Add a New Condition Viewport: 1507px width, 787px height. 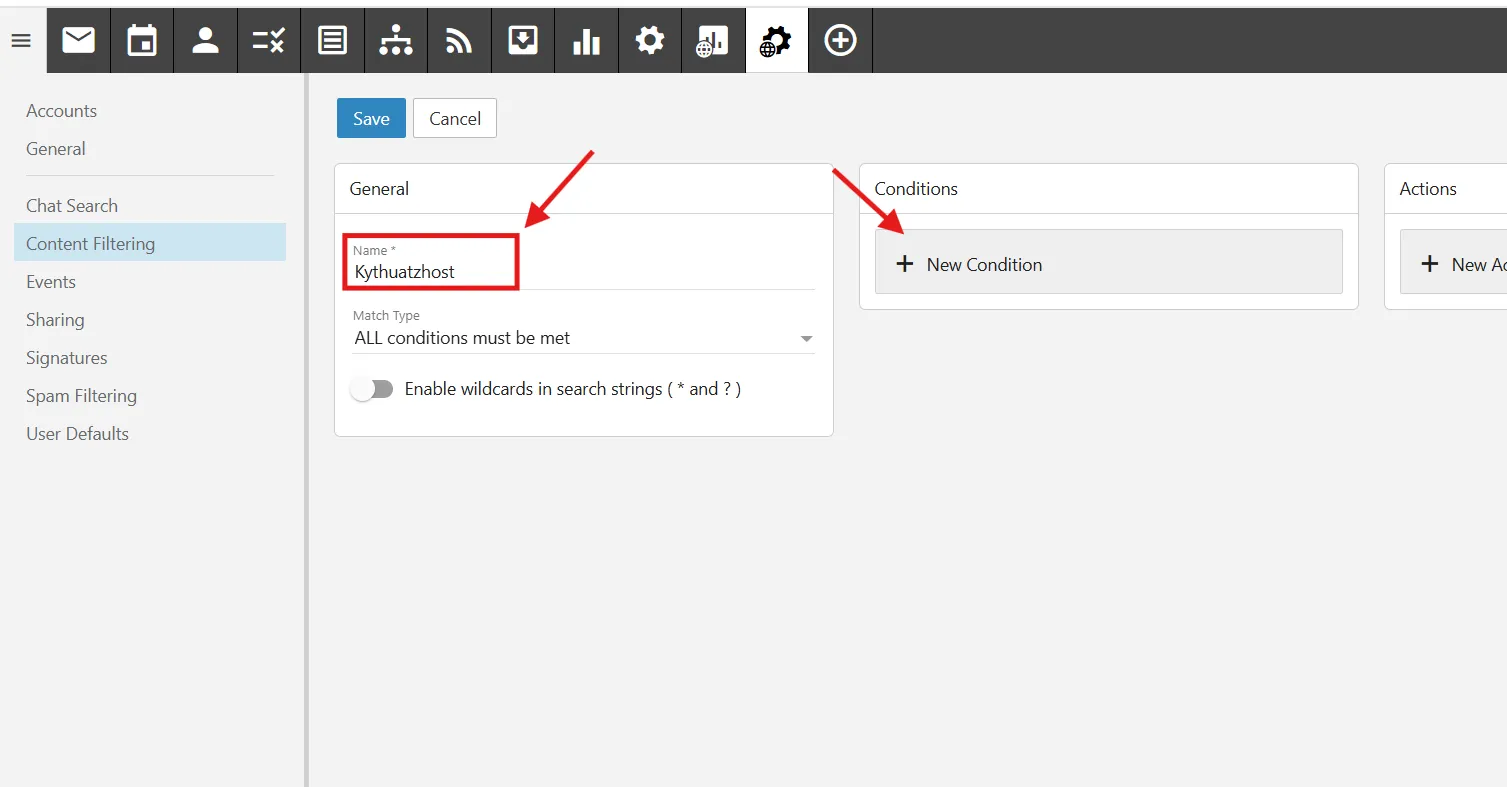(1108, 264)
